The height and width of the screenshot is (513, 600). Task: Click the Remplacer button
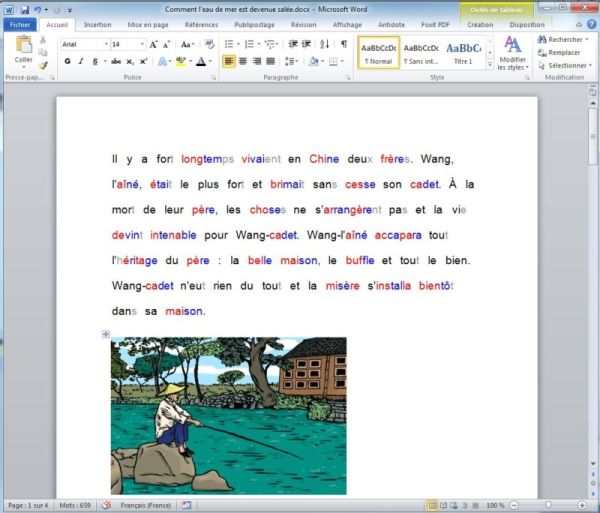566,52
